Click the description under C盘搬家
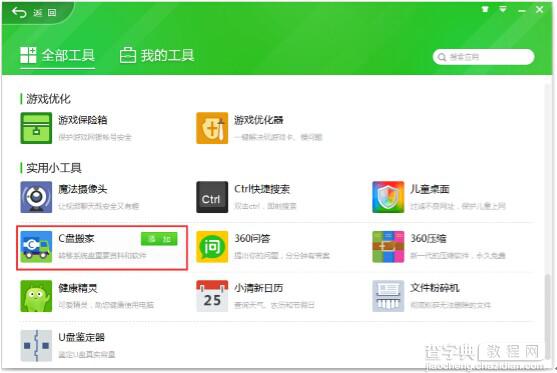The image size is (557, 373). pyautogui.click(x=102, y=255)
